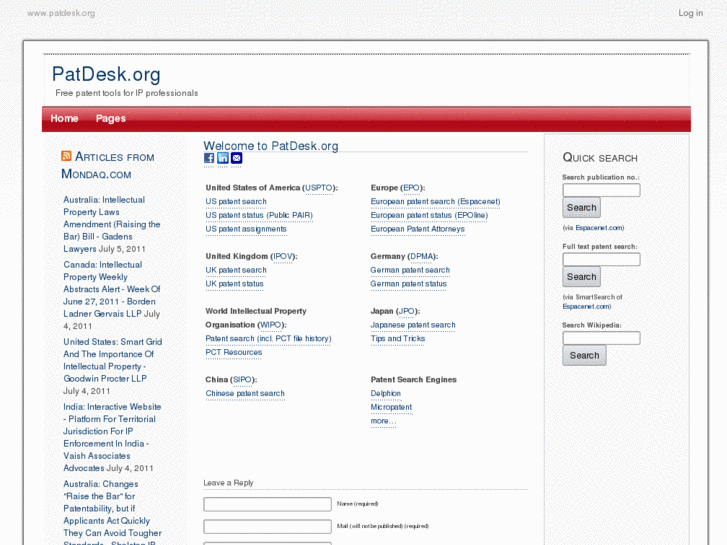Open UK patent status link
Image resolution: width=727 pixels, height=545 pixels.
click(x=234, y=284)
